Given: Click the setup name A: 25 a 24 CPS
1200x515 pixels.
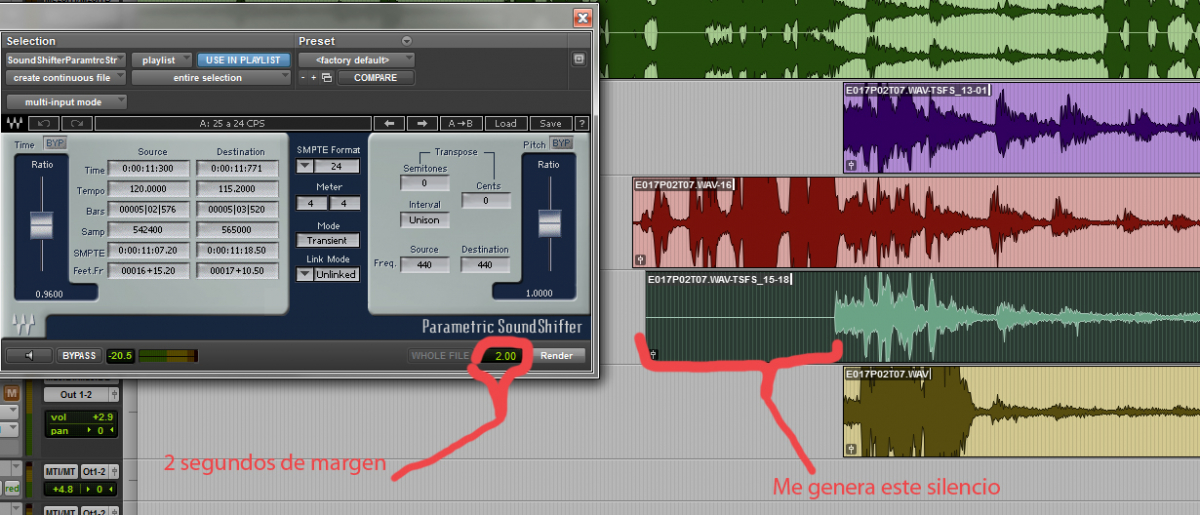Looking at the screenshot, I should (x=232, y=124).
